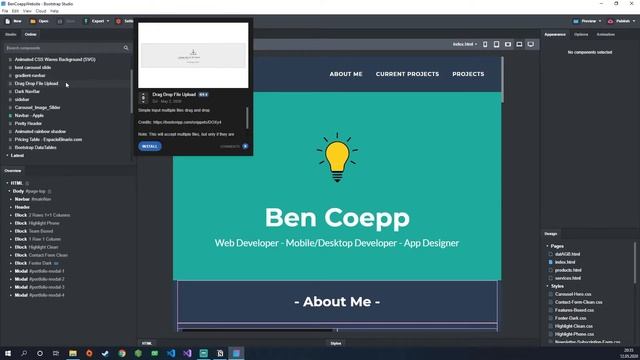
Task: Click ABOUT ME nav link on canvas
Action: click(x=346, y=74)
